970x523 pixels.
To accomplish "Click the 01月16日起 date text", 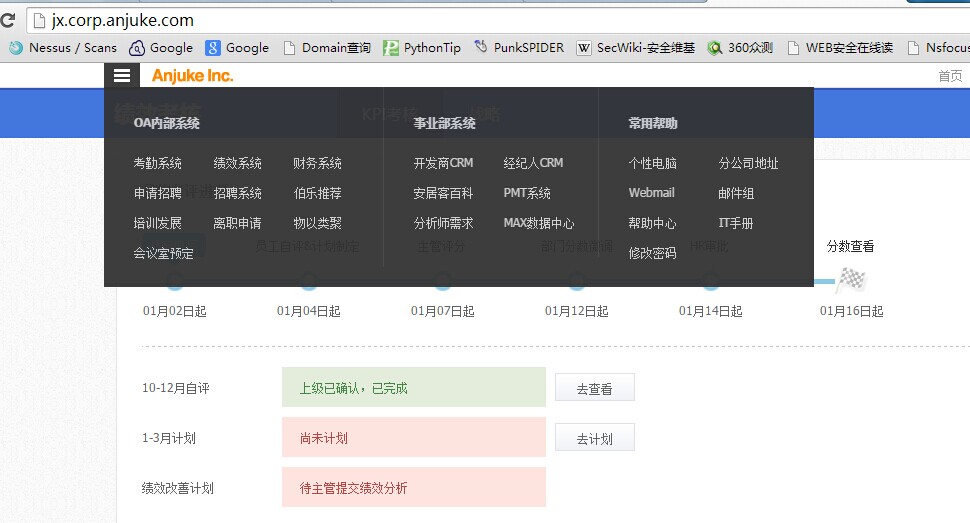I will coord(851,311).
